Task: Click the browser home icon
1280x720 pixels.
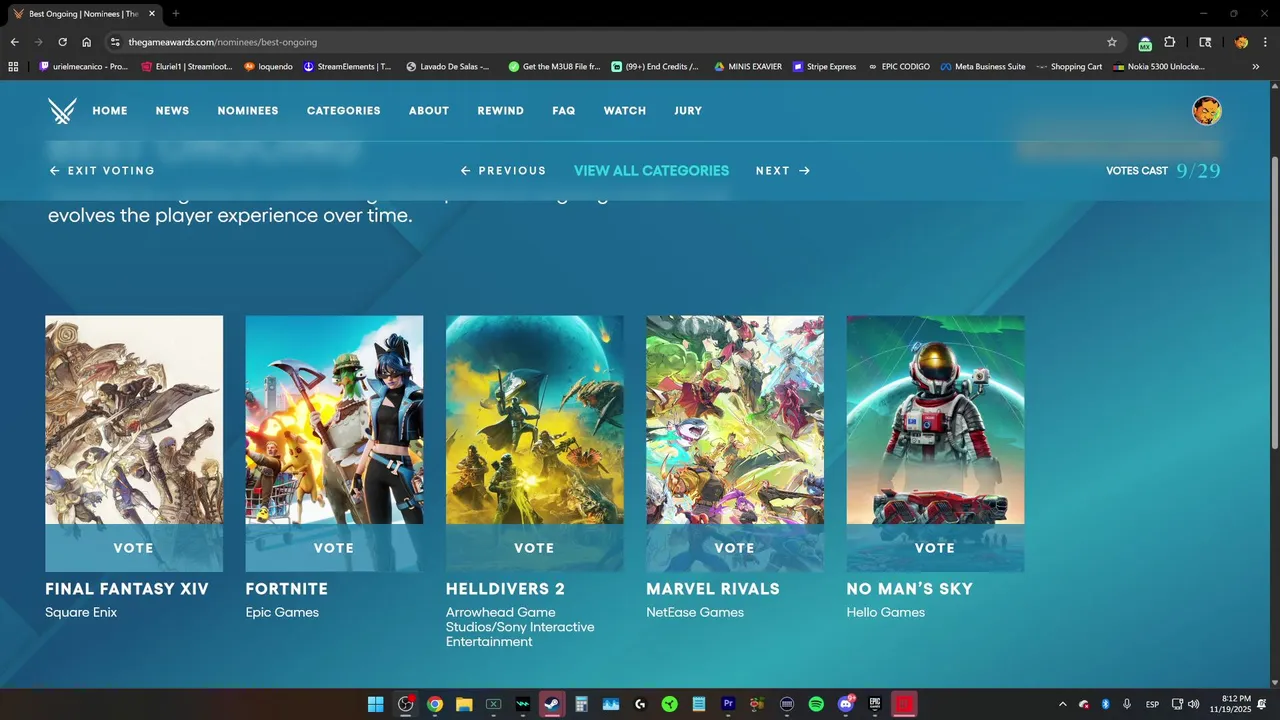Action: (87, 42)
